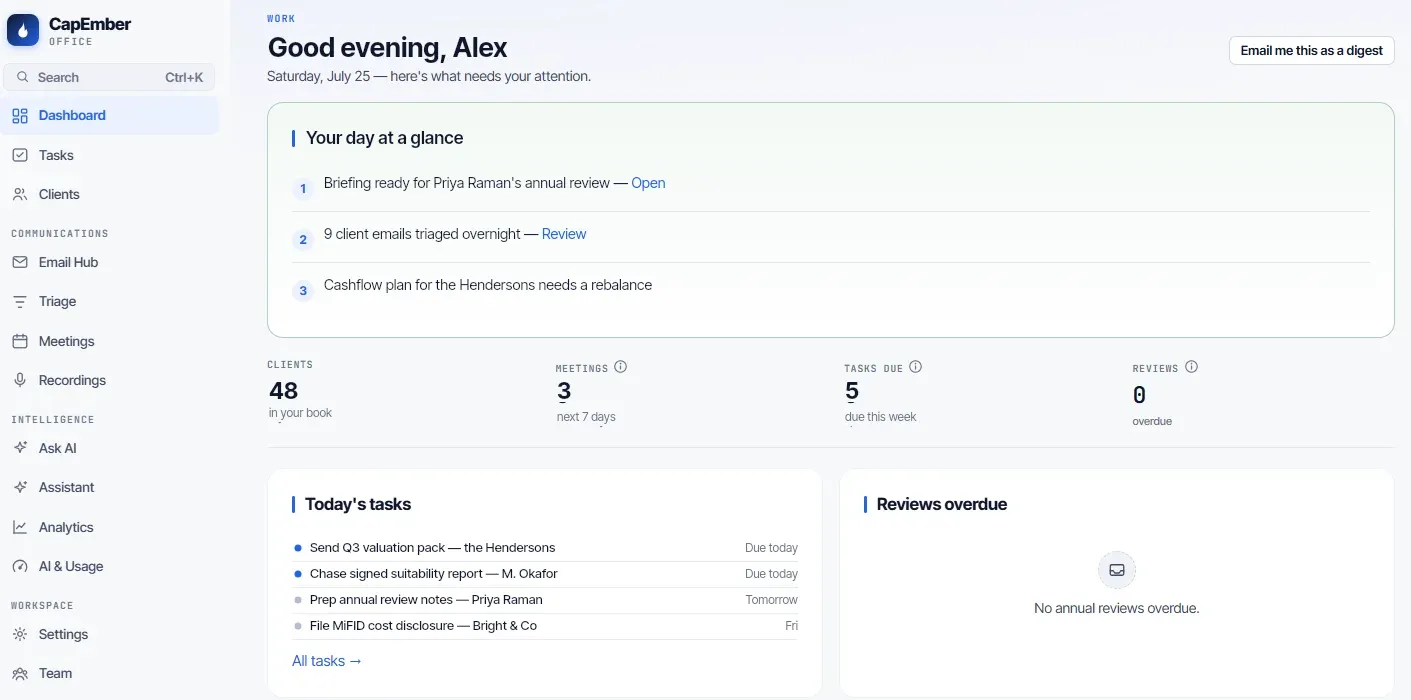Image resolution: width=1411 pixels, height=700 pixels.
Task: Click the Clients people icon in sidebar
Action: [x=20, y=194]
